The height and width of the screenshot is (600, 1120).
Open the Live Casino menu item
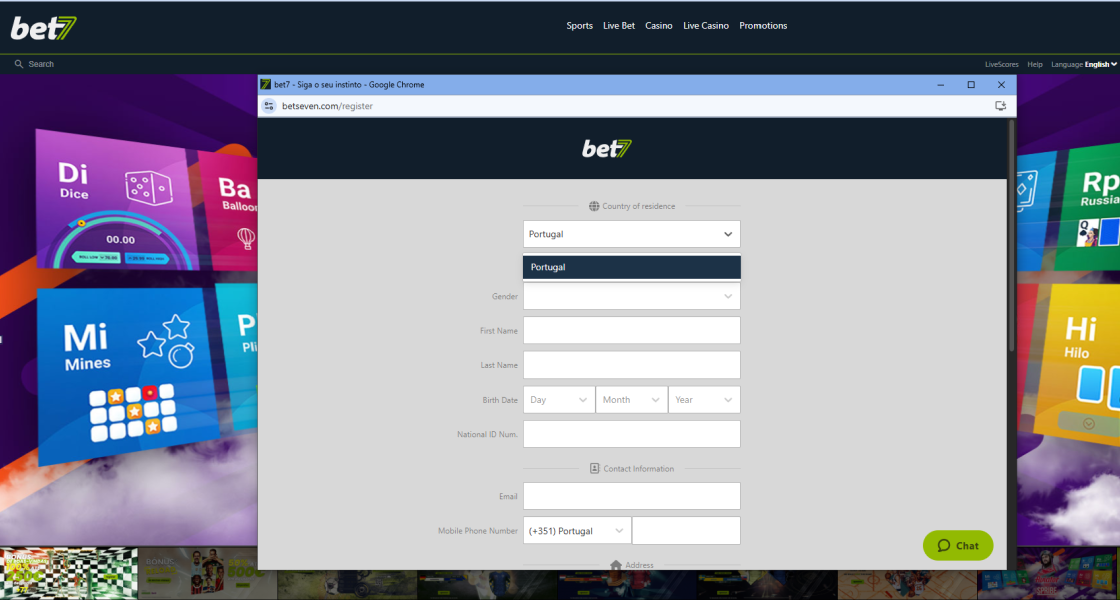[705, 26]
